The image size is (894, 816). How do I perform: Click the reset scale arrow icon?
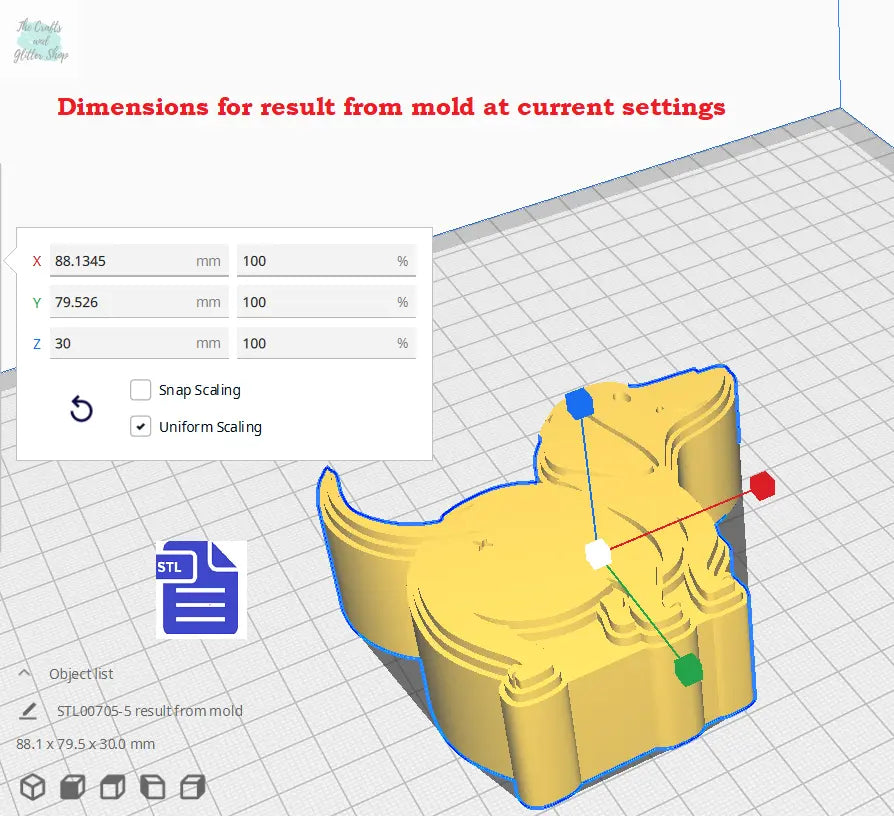[81, 409]
